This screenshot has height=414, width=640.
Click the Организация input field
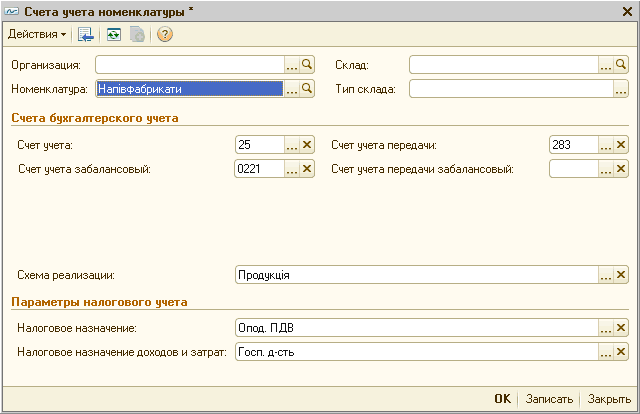click(x=190, y=65)
